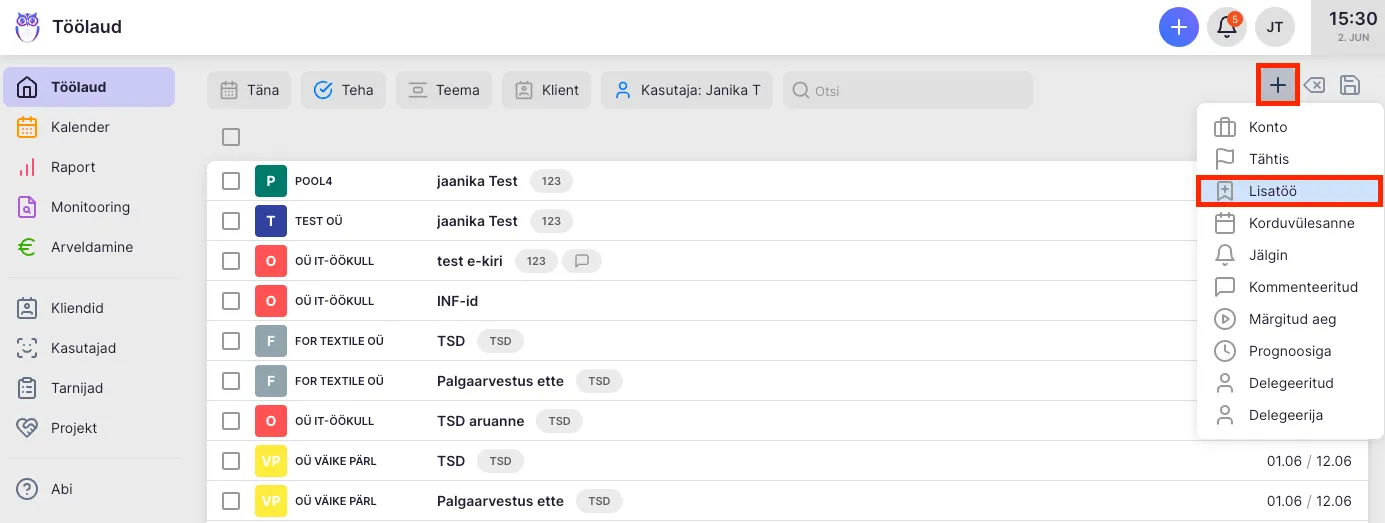
Task: Toggle the select-all checkbox above the list
Action: (231, 137)
